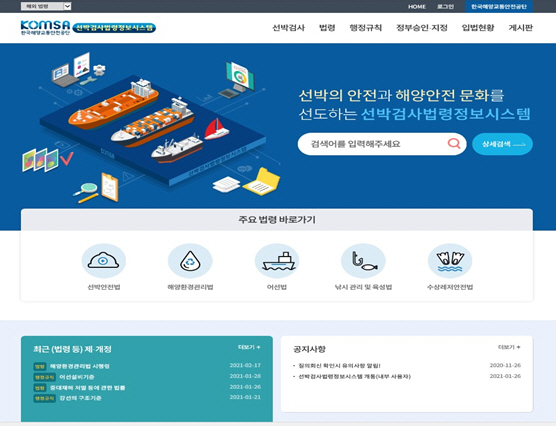
Task: Click the 법령 tag beside 해양환경관리법 시행령
Action: [40, 366]
